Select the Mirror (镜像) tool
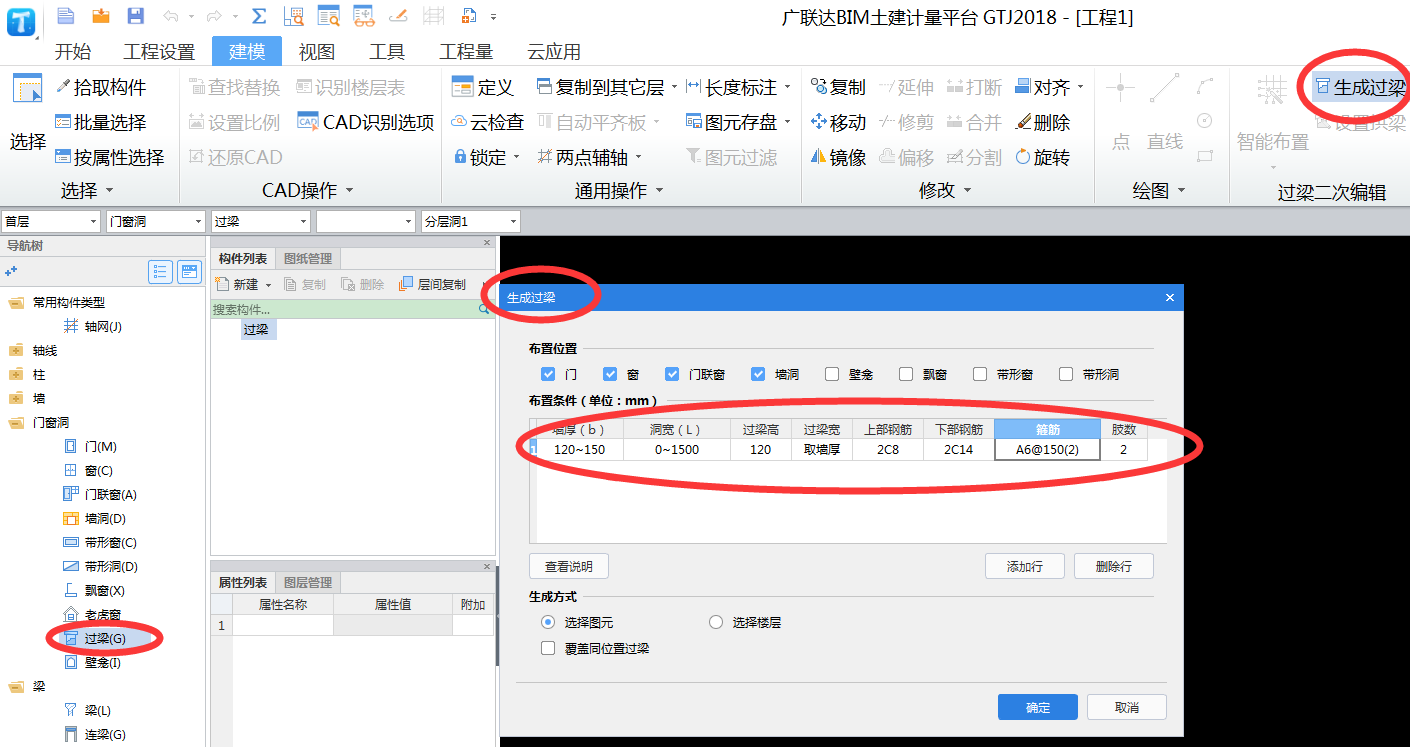Viewport: 1410px width, 747px height. coord(838,157)
